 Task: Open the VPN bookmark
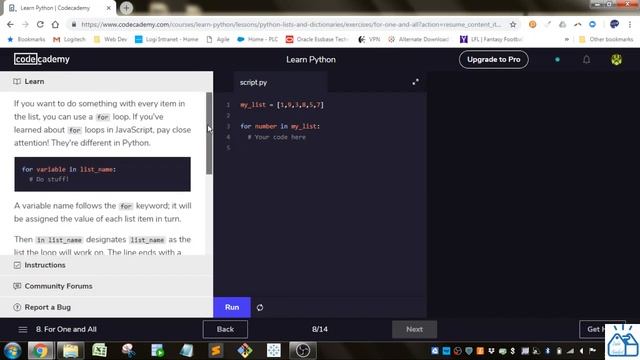(x=369, y=39)
